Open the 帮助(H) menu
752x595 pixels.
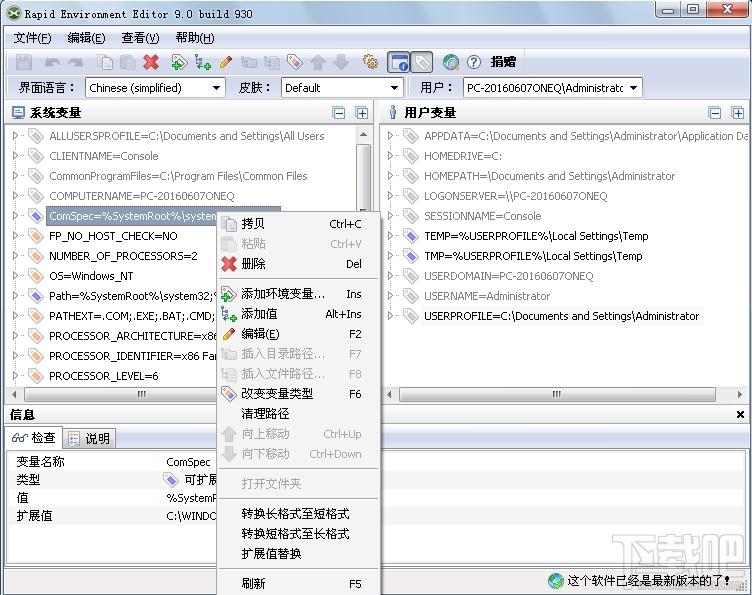(x=195, y=37)
